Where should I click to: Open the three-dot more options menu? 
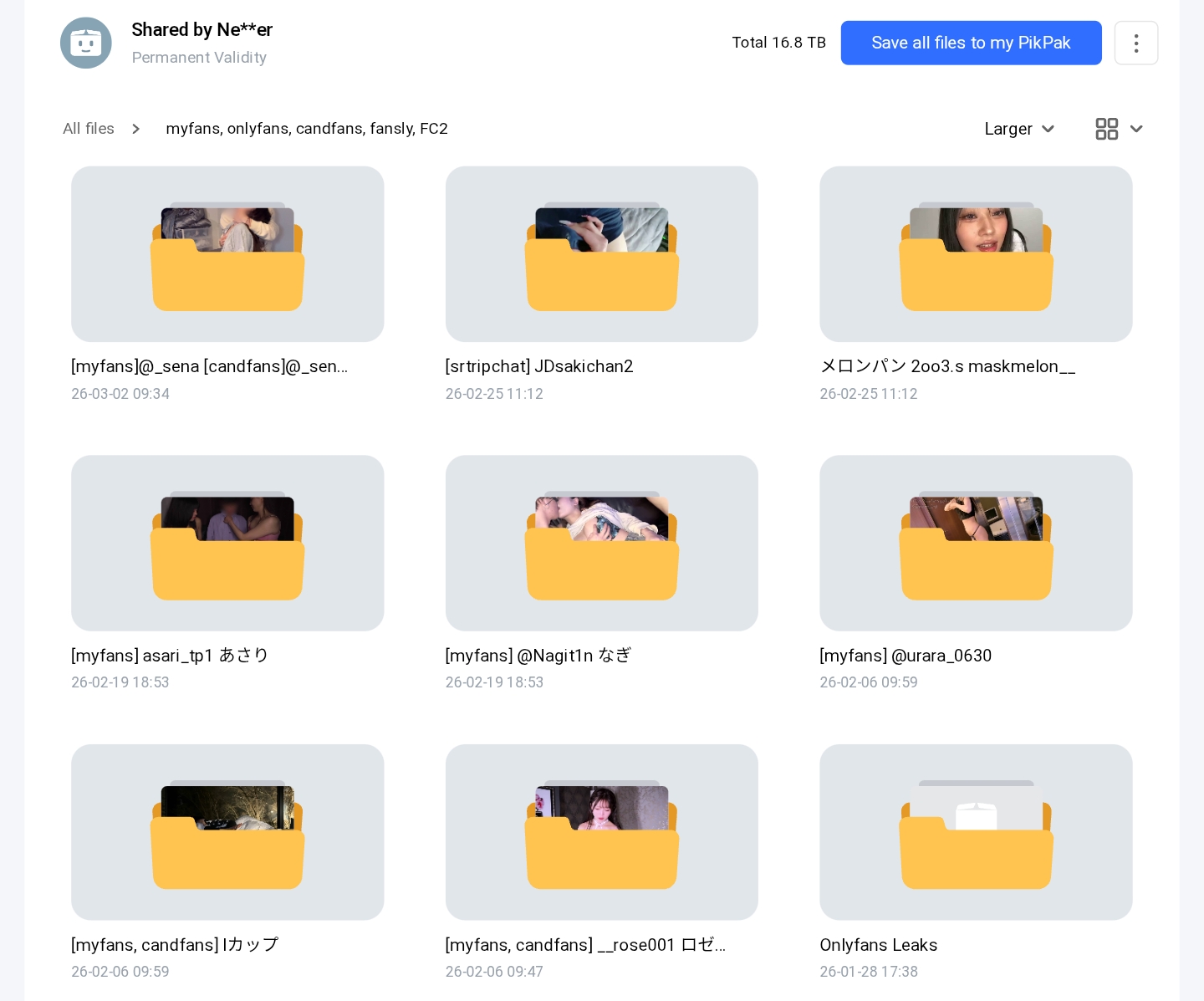tap(1136, 43)
